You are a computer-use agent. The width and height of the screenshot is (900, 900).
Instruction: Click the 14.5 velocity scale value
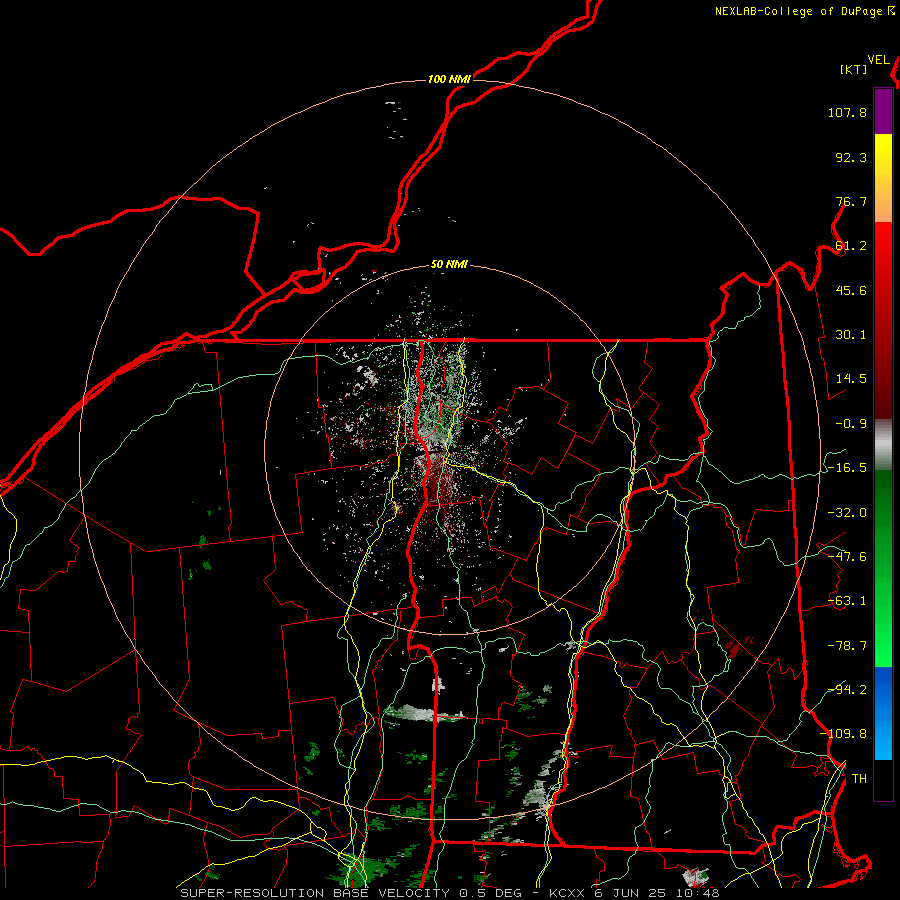pos(851,379)
